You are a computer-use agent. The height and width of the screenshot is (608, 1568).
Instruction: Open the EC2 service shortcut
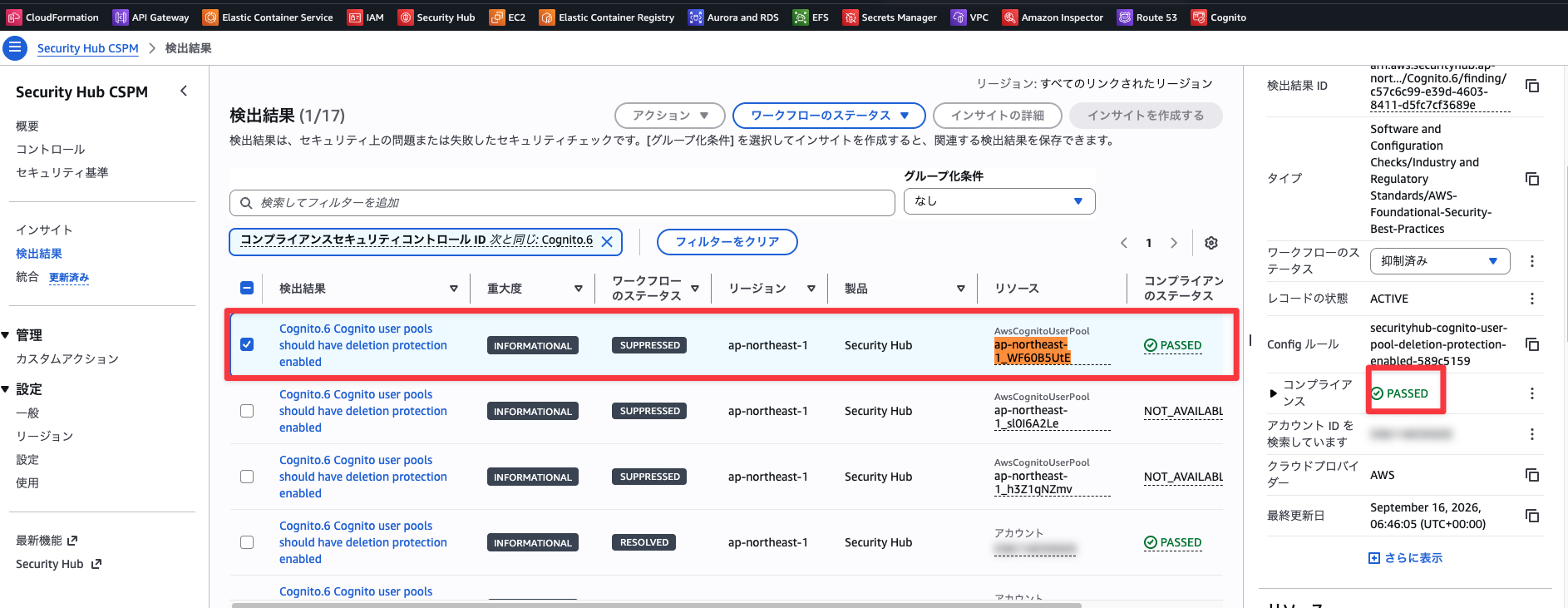click(507, 17)
